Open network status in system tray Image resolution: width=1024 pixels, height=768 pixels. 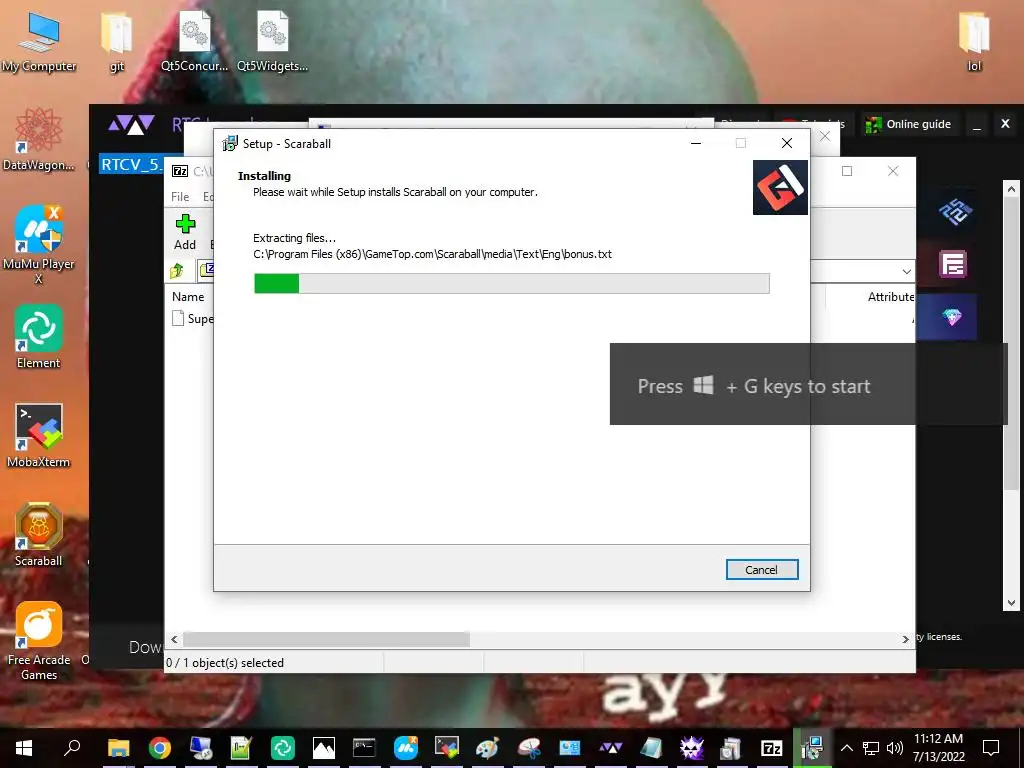[871, 748]
